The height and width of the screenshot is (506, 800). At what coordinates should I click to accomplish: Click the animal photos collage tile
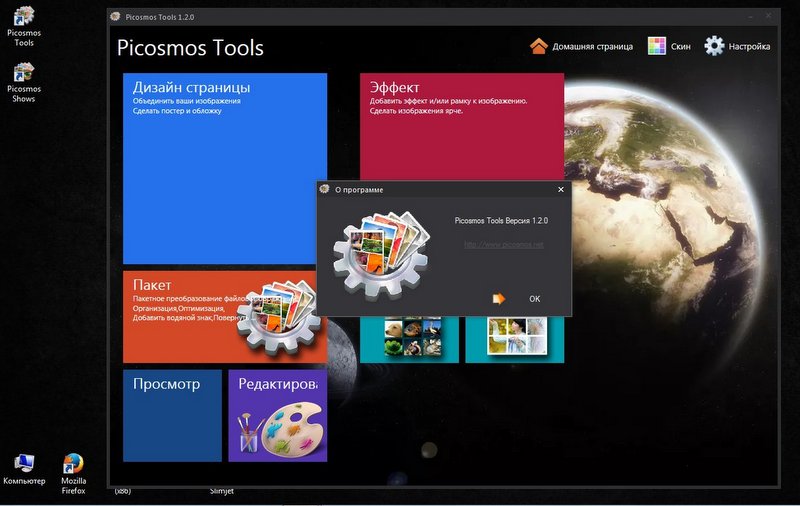click(x=409, y=339)
